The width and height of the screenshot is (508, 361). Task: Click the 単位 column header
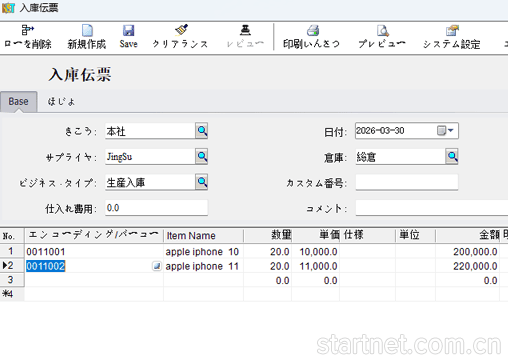click(415, 236)
